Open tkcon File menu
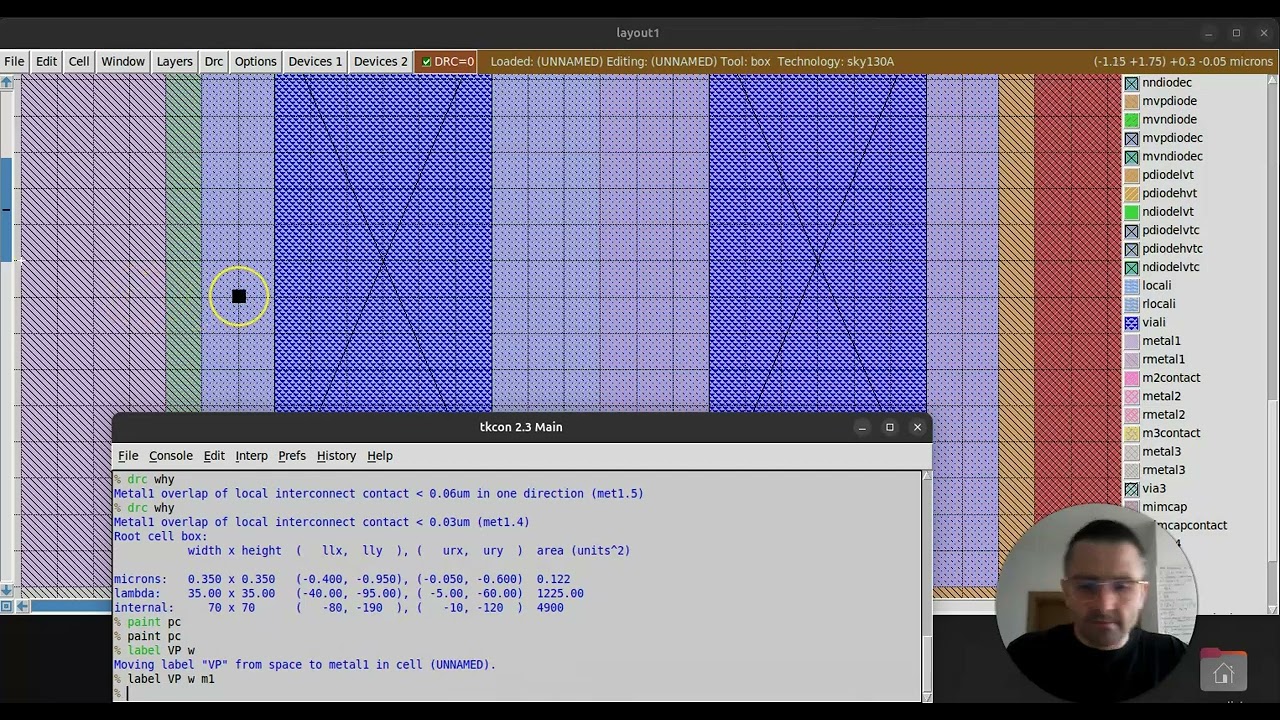1280x720 pixels. [x=128, y=456]
